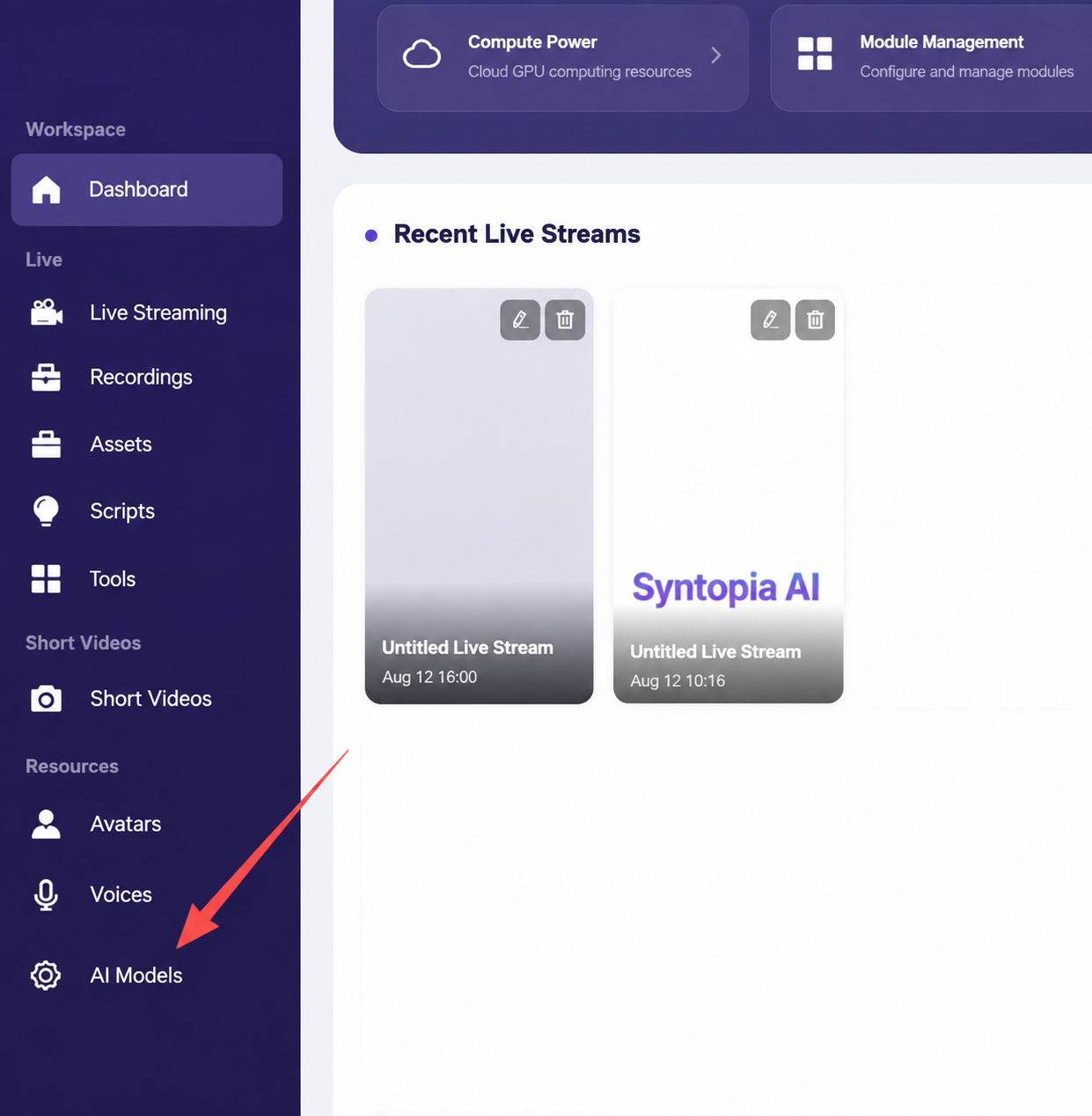Open the Compute Power card
The width and height of the screenshot is (1092, 1116).
coord(563,58)
